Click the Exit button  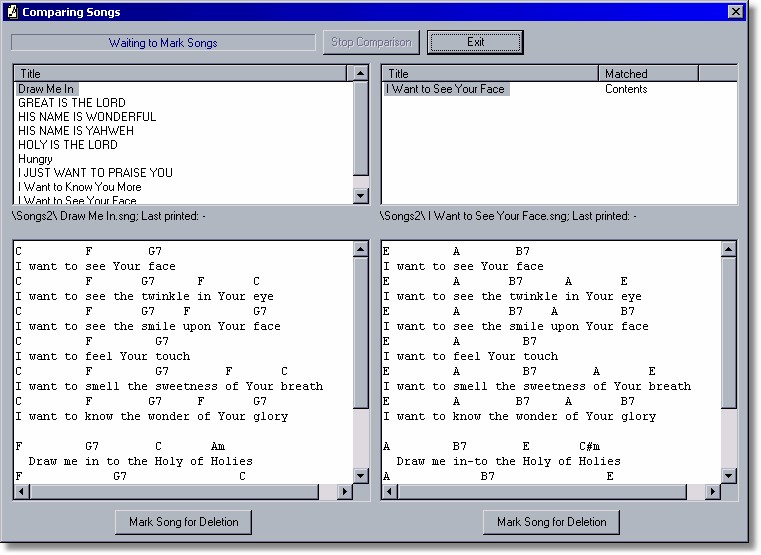coord(475,42)
